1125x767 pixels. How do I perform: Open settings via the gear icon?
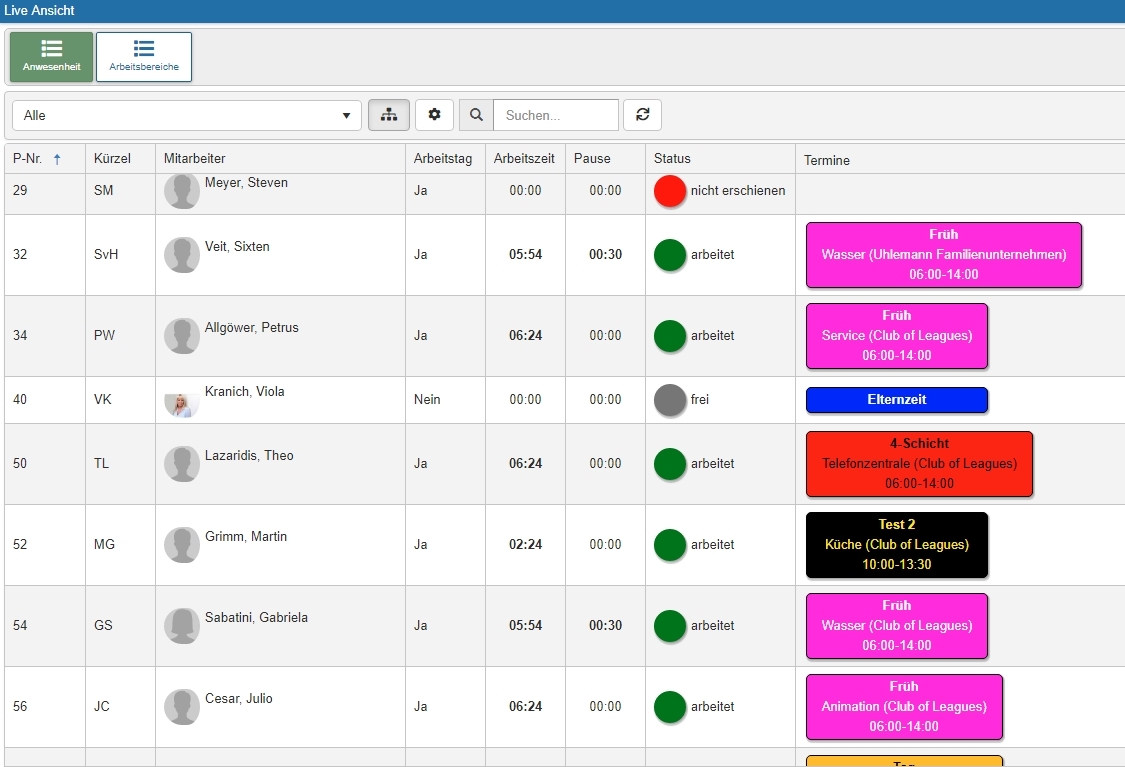coord(435,115)
